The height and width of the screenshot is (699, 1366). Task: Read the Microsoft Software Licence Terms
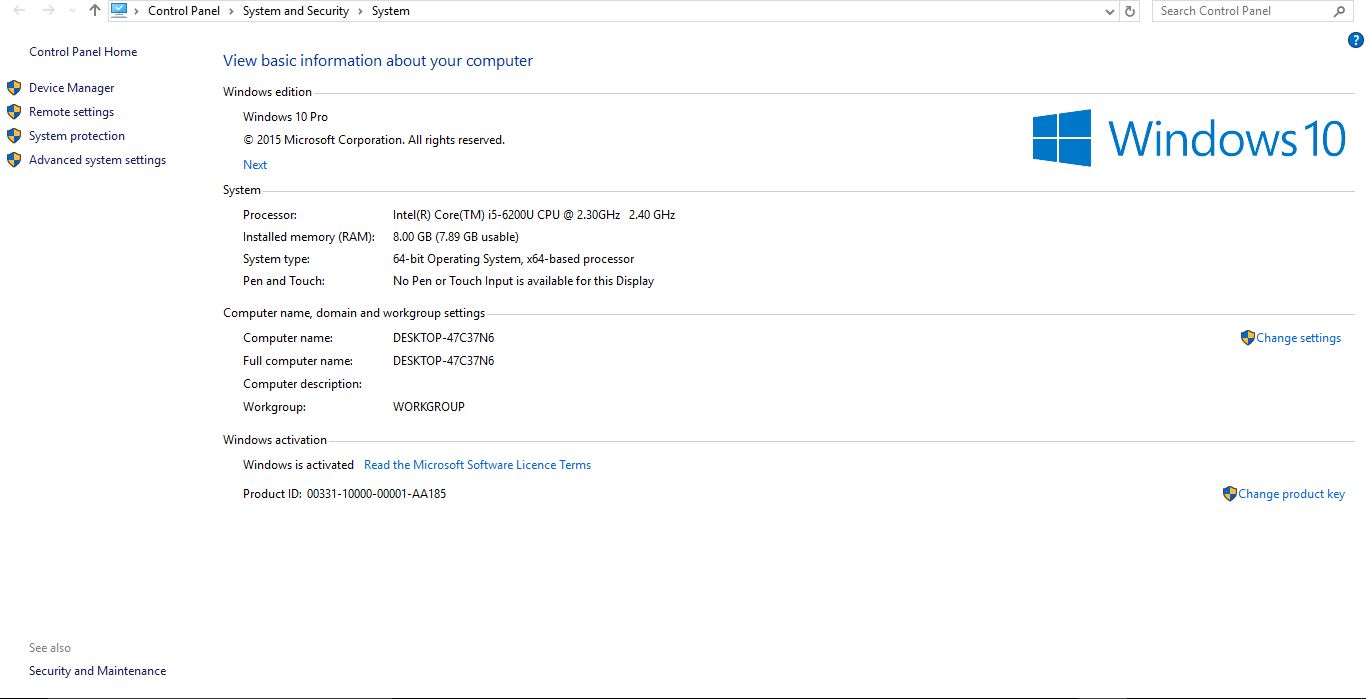click(x=477, y=465)
